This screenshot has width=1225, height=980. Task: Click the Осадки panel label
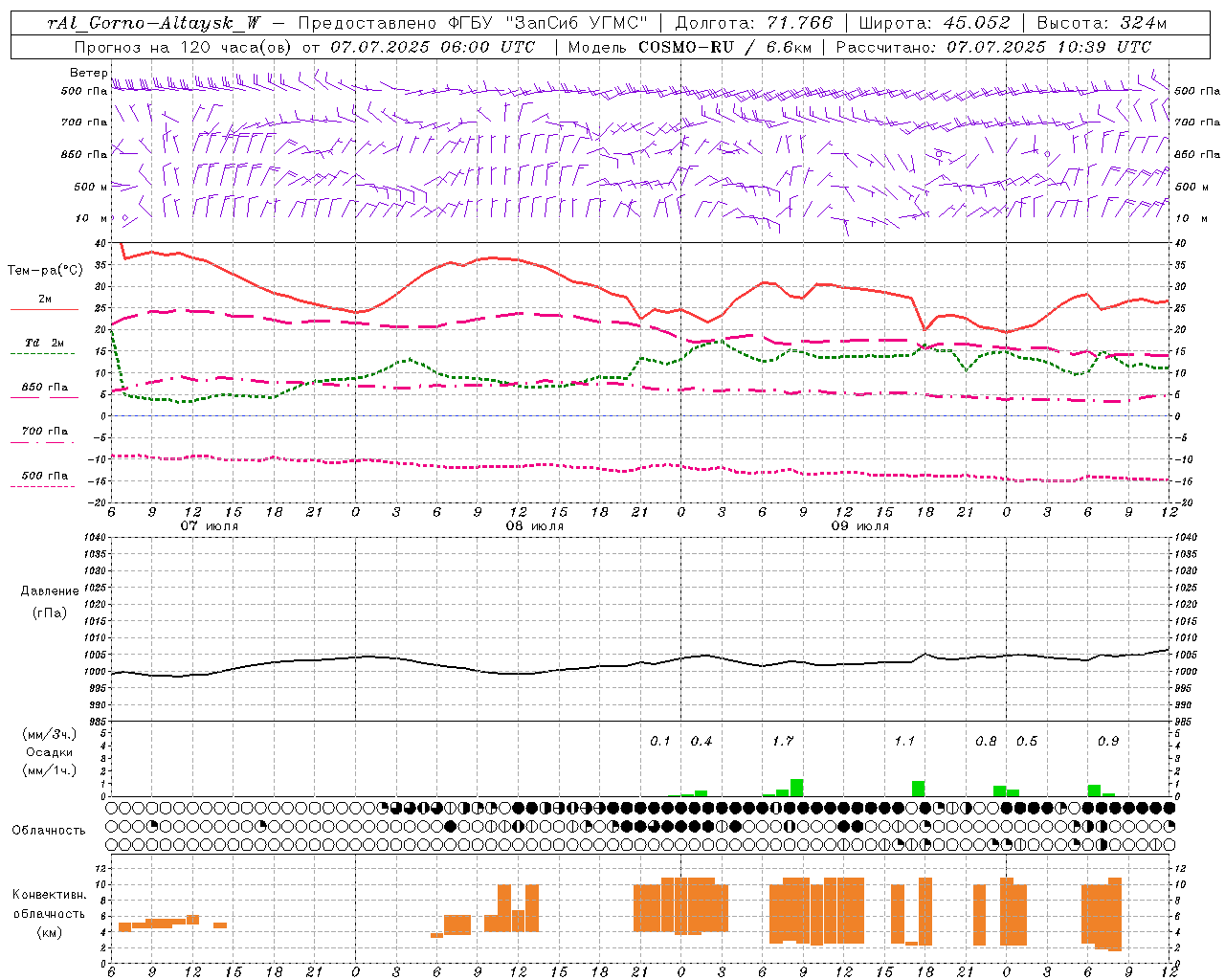(x=50, y=752)
